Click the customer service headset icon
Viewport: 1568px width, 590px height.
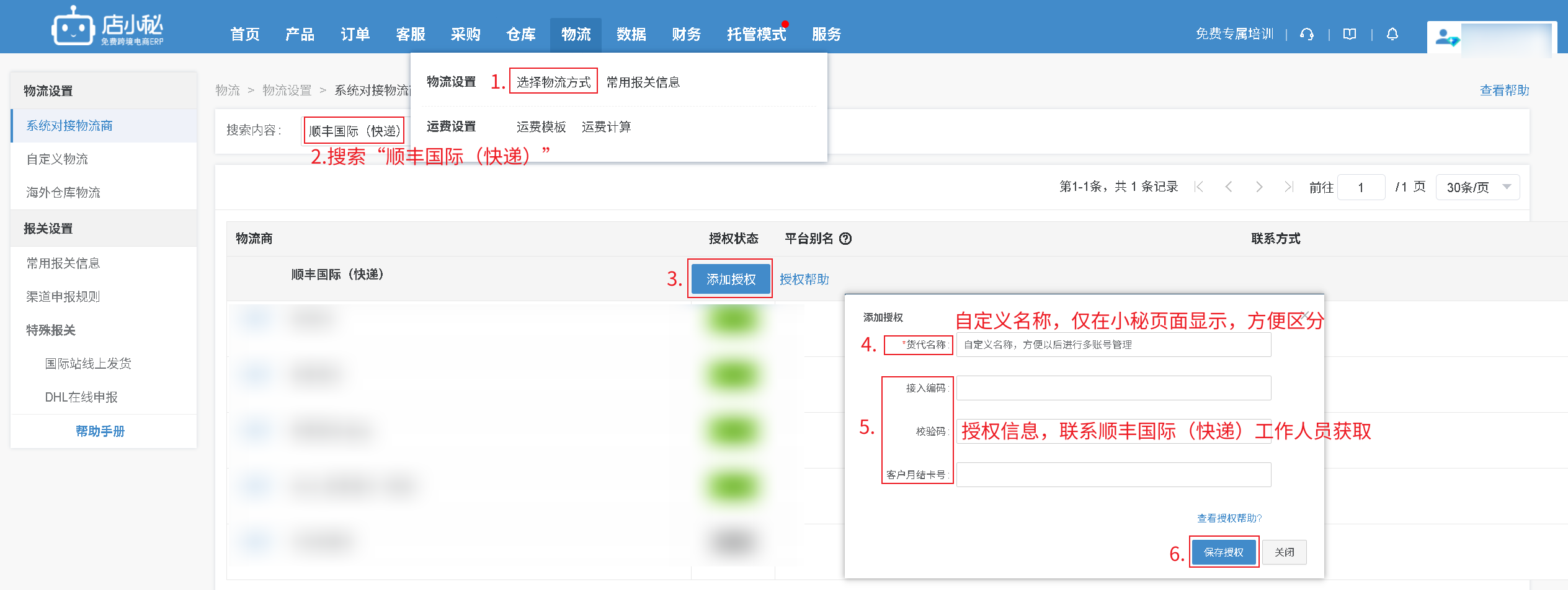tap(1307, 34)
